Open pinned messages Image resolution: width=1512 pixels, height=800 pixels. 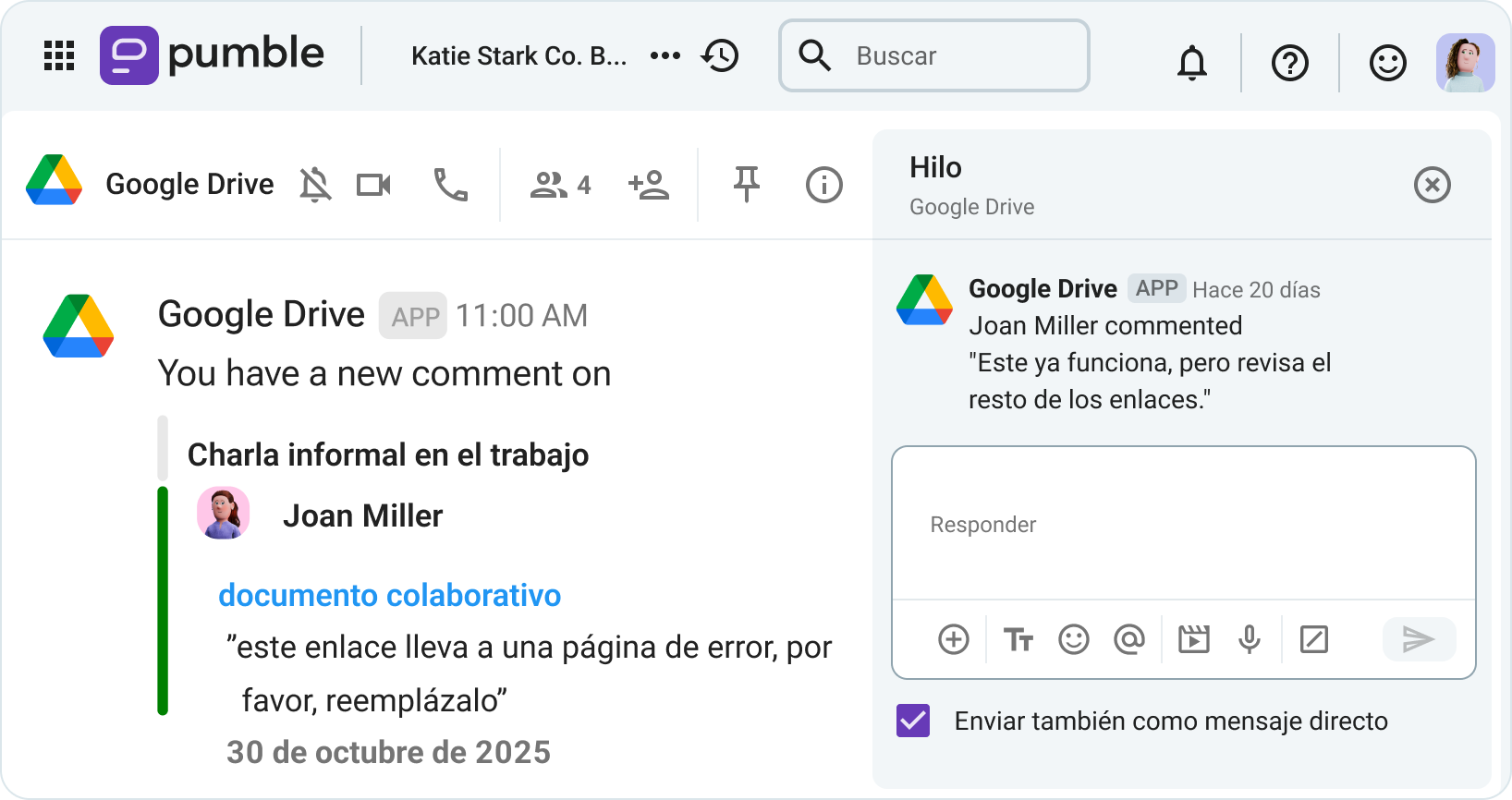coord(747,185)
